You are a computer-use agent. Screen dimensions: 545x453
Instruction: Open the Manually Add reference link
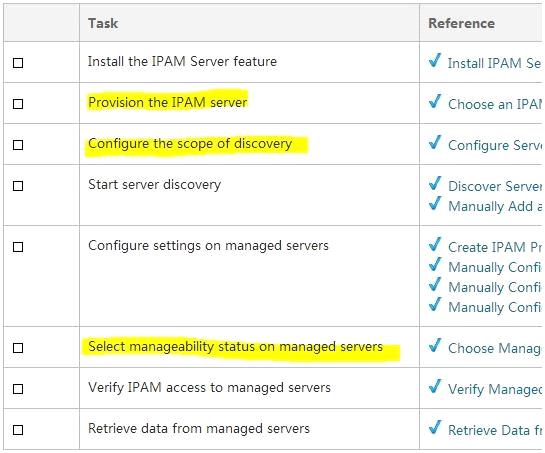coord(495,206)
